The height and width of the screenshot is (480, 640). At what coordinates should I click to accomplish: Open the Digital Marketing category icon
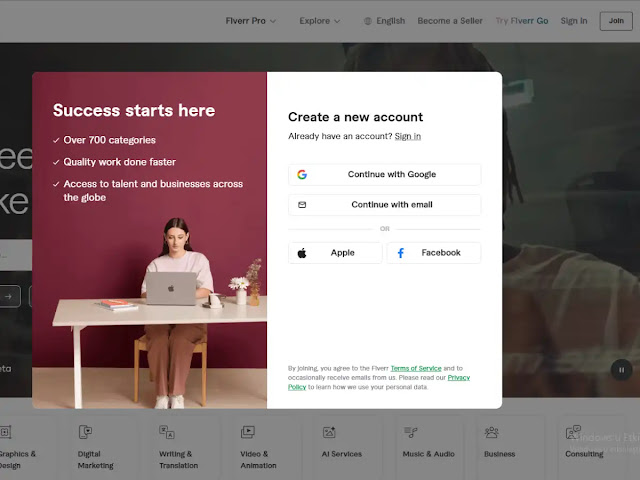point(85,432)
